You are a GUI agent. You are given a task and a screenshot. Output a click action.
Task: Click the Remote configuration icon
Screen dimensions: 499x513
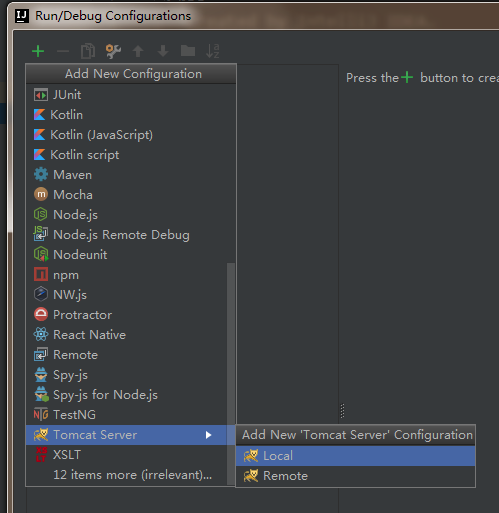pyautogui.click(x=41, y=355)
